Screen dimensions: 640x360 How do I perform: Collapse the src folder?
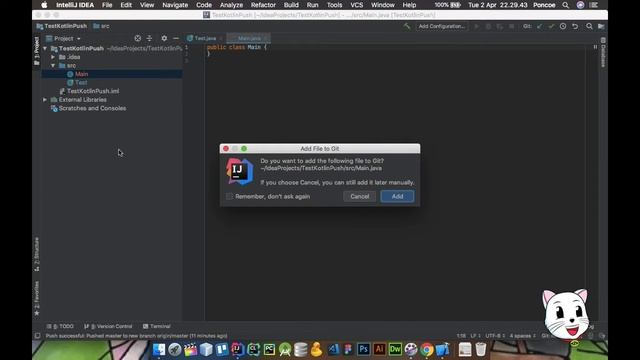[53, 65]
